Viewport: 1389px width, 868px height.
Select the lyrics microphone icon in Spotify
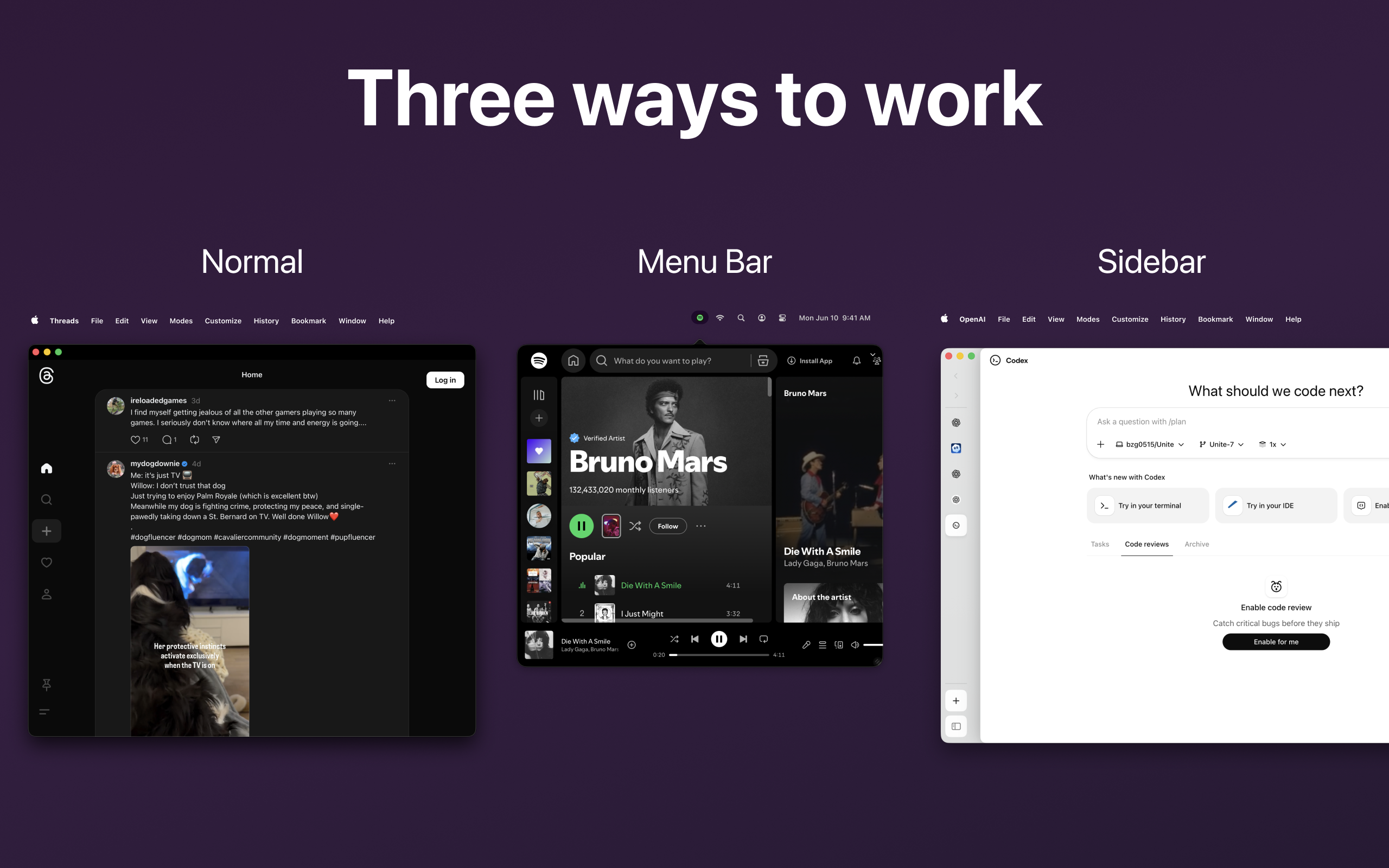[807, 645]
